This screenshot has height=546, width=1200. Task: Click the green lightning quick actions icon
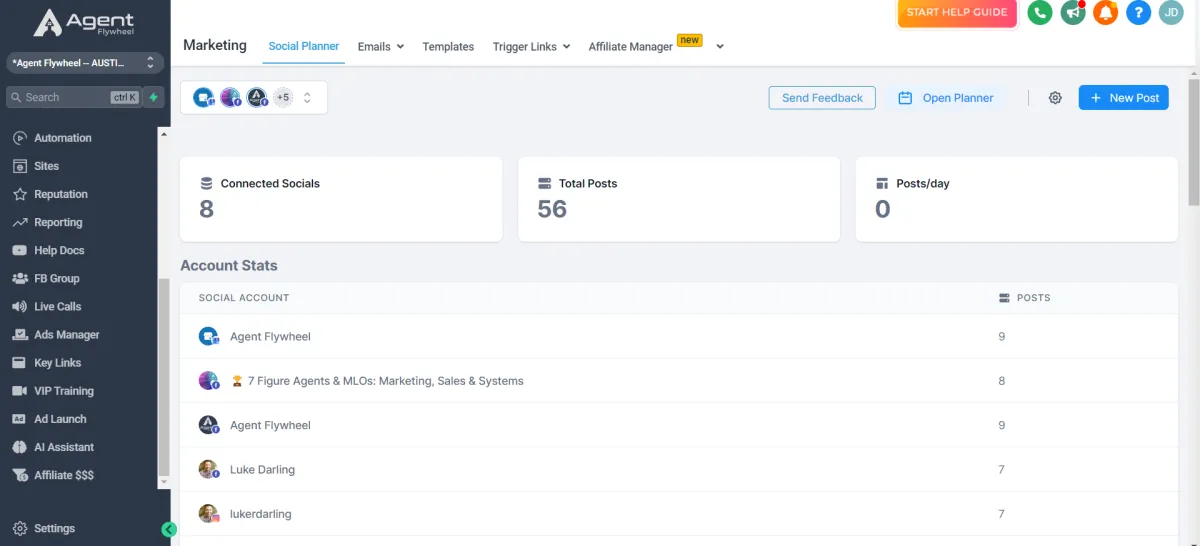pos(153,97)
